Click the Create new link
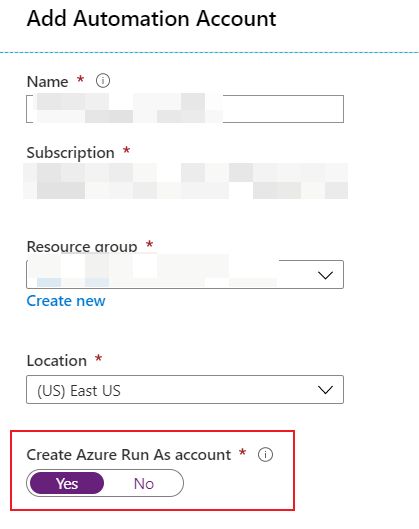419x529 pixels. pos(66,301)
